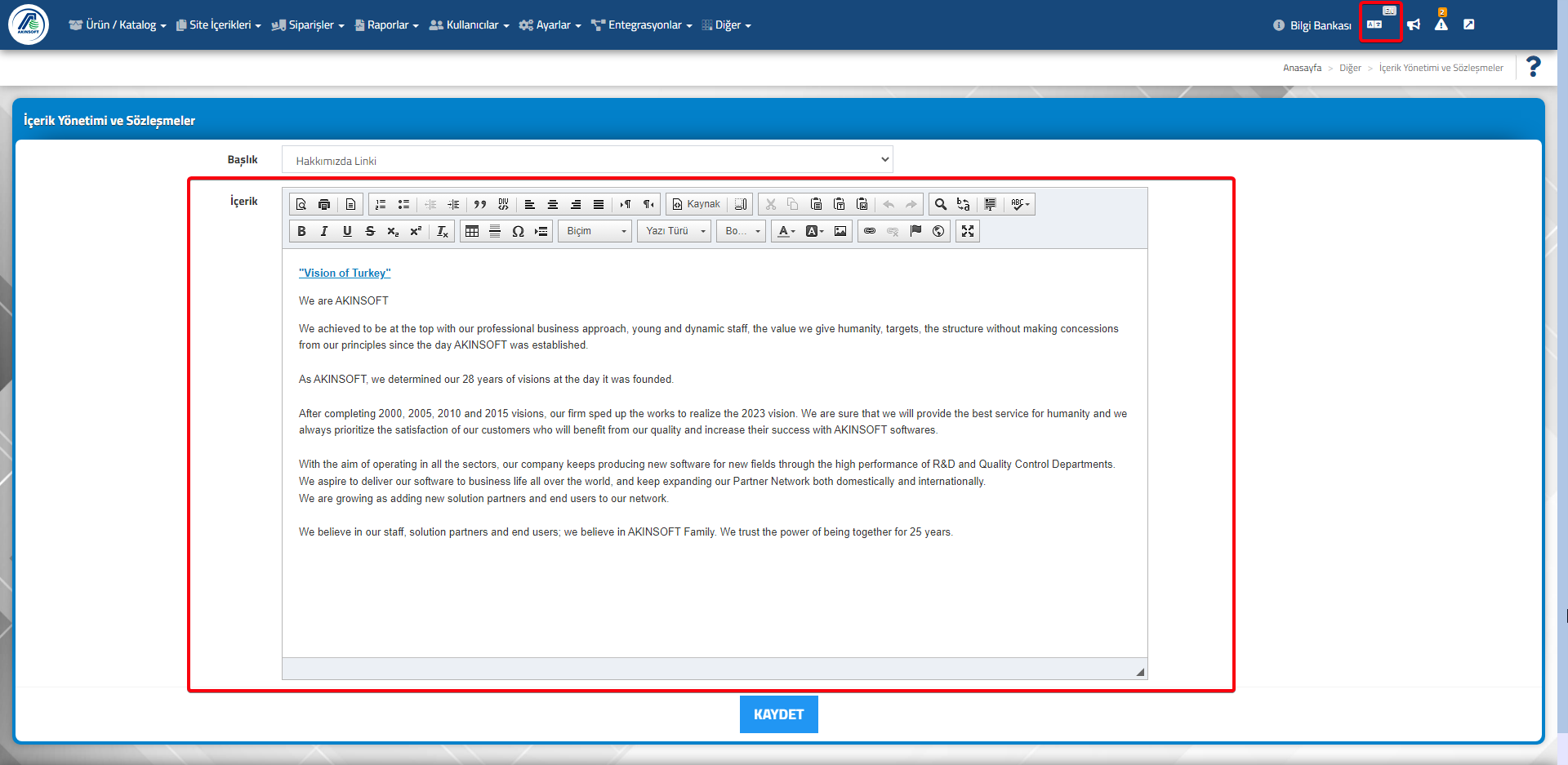Paste as plain text icon

pos(839,204)
